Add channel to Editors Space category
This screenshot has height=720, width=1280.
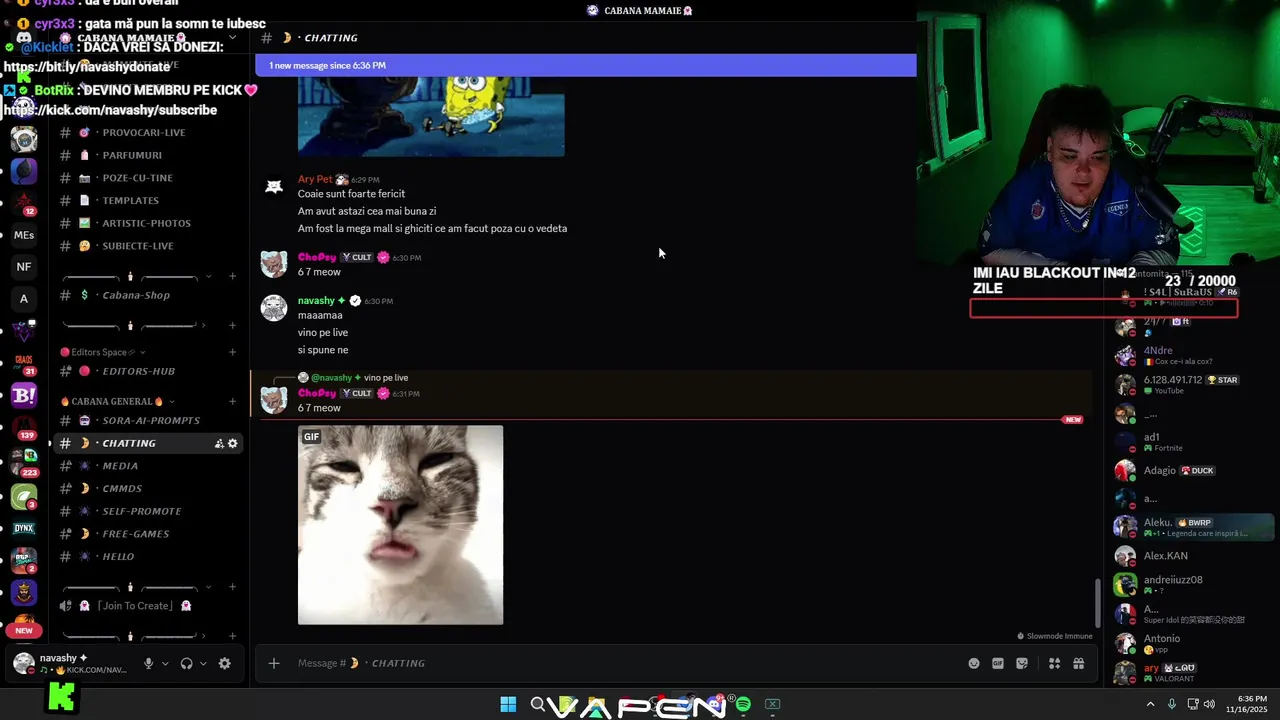(x=233, y=352)
